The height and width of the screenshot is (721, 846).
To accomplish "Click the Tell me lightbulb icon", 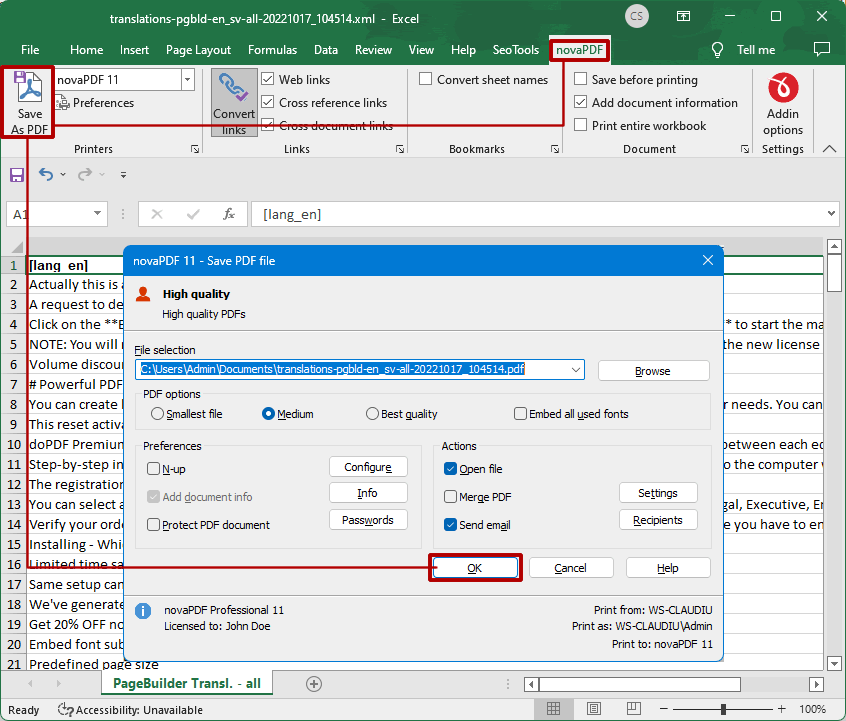I will coord(717,50).
